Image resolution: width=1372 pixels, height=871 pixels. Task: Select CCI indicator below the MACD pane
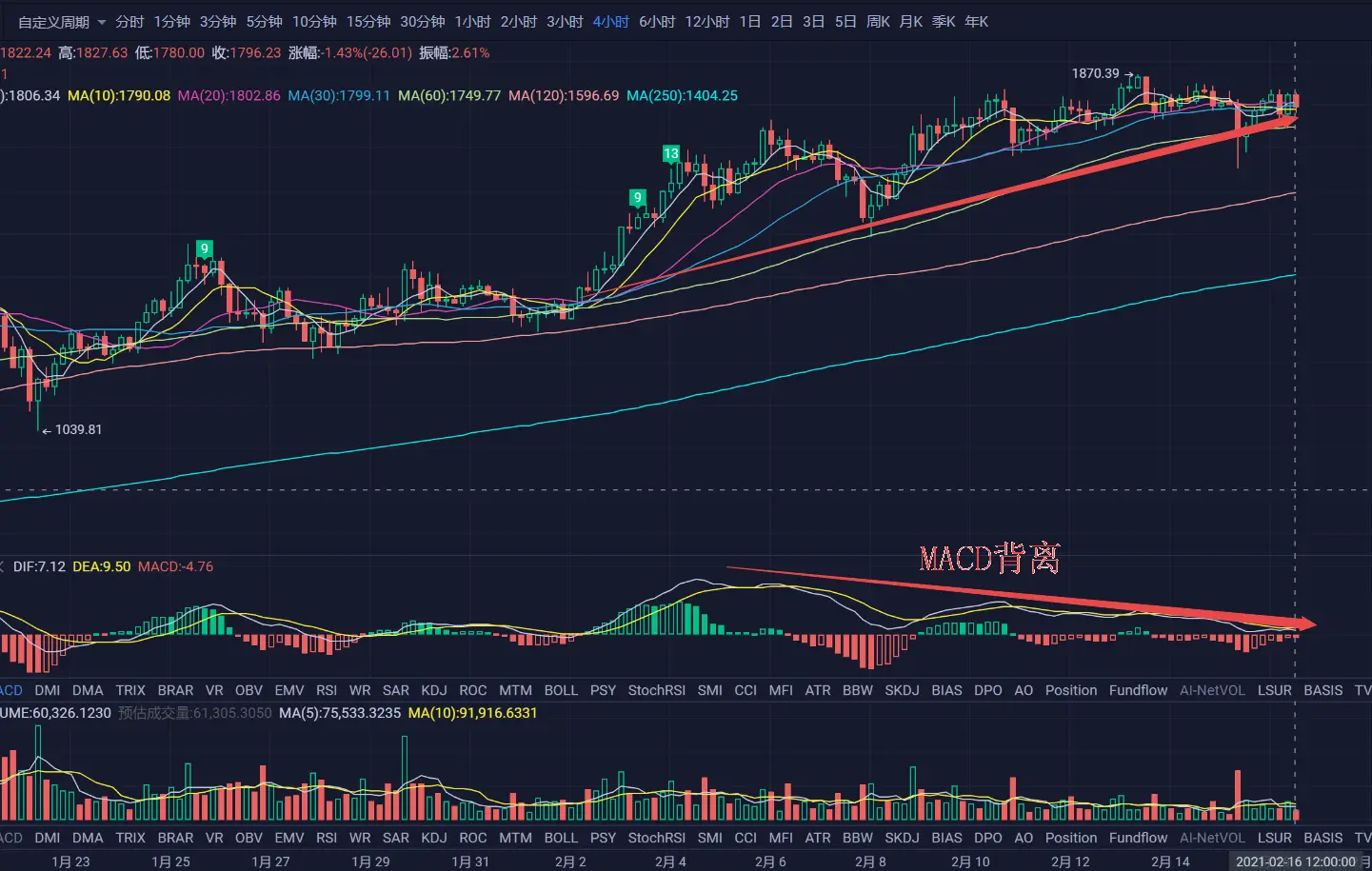tap(746, 691)
